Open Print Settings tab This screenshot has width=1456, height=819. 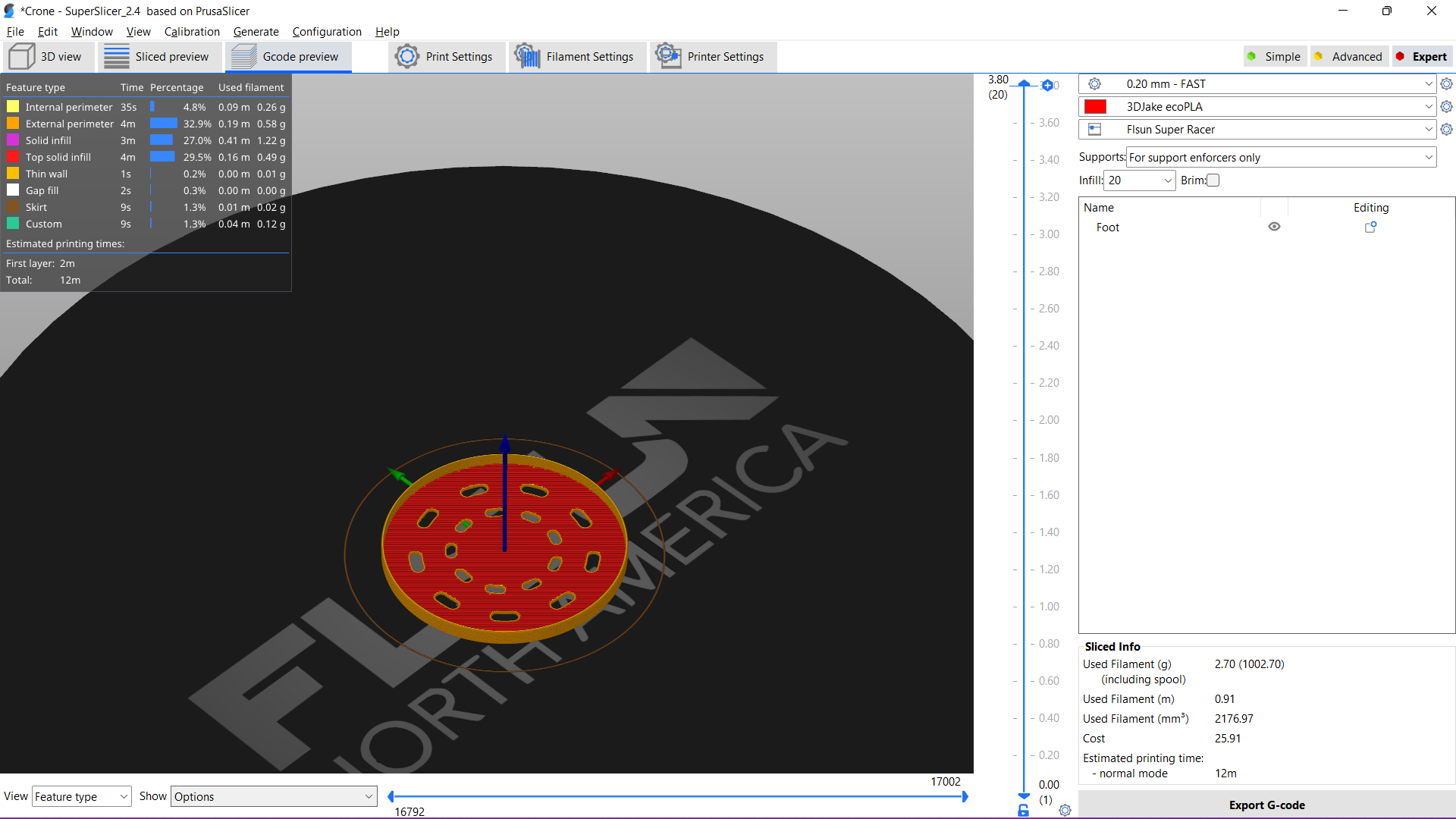[x=446, y=57]
